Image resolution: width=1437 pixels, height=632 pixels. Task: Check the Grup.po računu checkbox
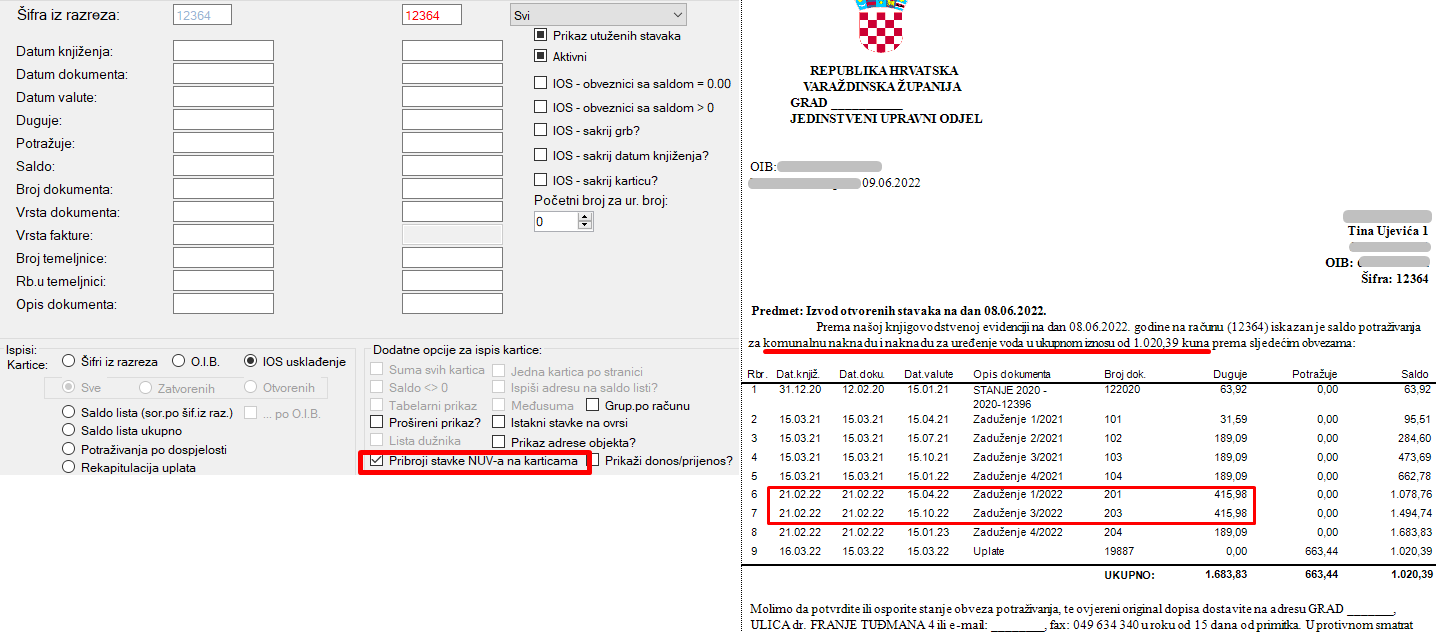594,406
